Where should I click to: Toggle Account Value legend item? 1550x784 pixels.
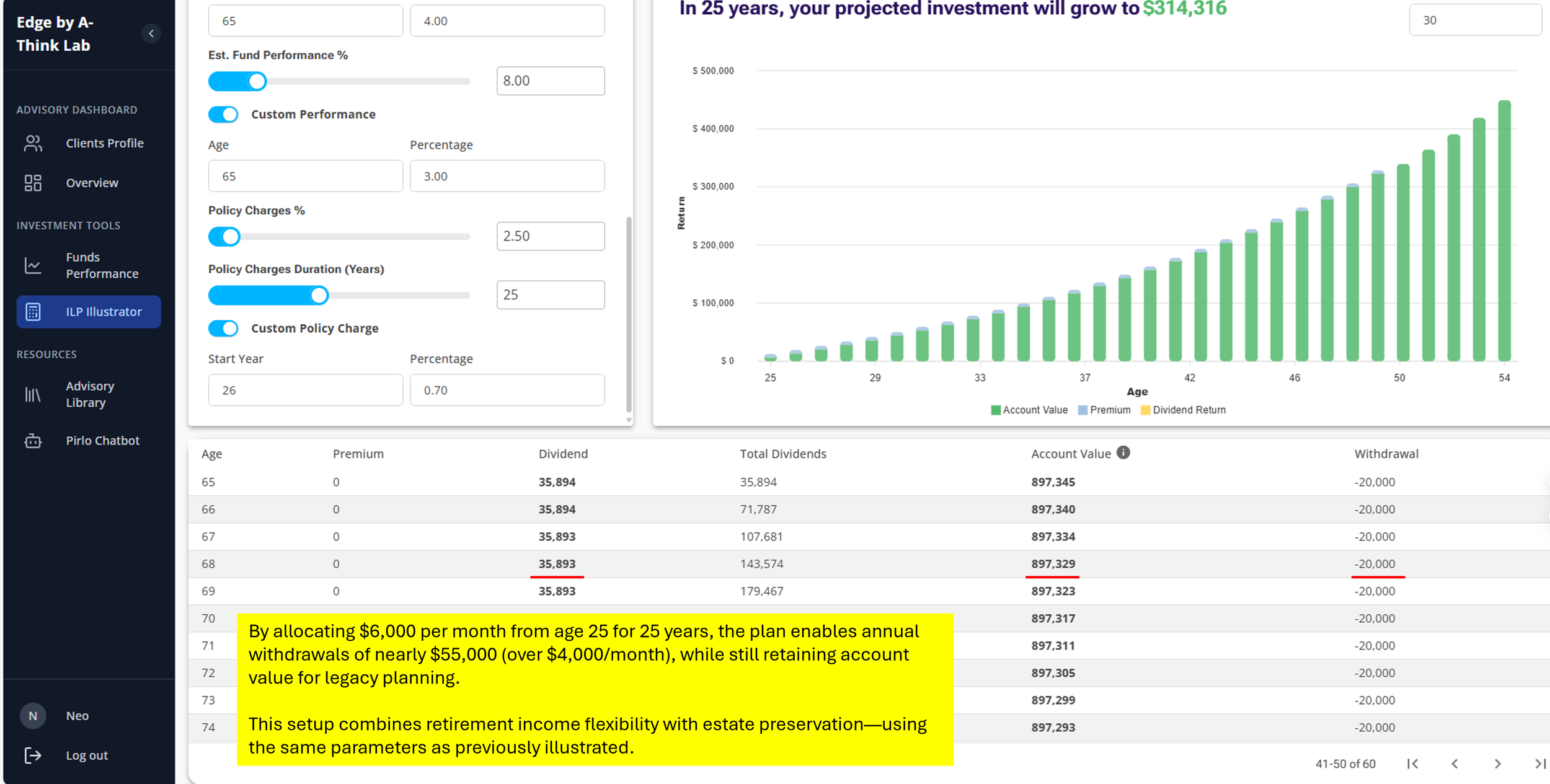click(1029, 410)
